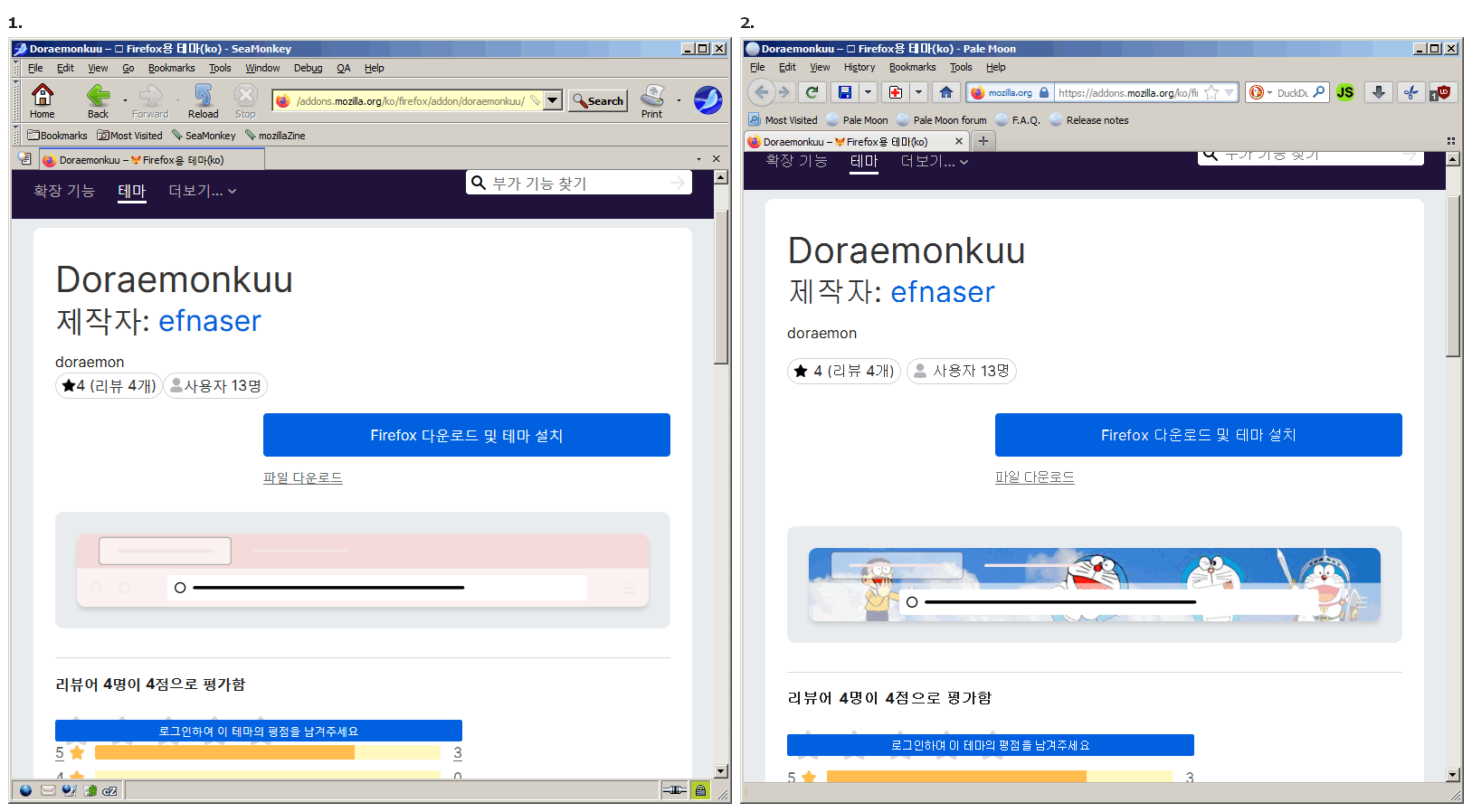
Task: Open the tab list dropdown in SeaMonkey tab bar
Action: (698, 159)
